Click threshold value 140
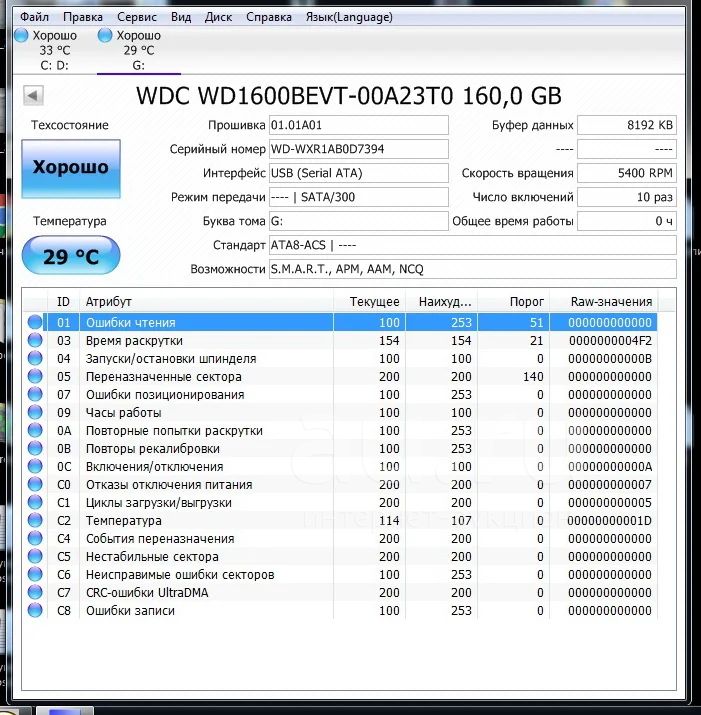The width and height of the screenshot is (701, 715). [533, 377]
